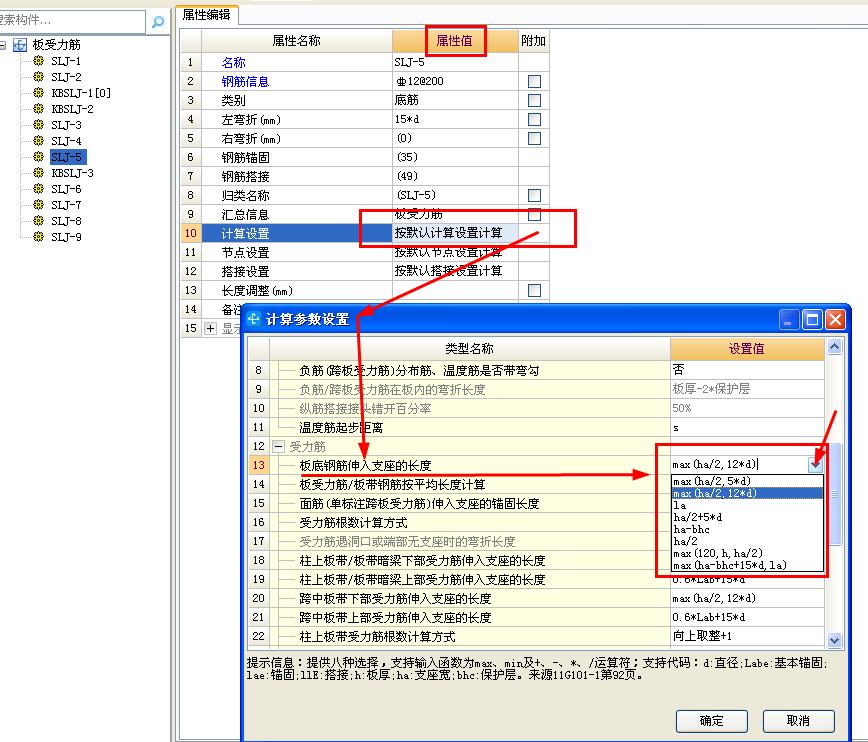
Task: Click the gear icon beside SLJ-2
Action: (38, 76)
